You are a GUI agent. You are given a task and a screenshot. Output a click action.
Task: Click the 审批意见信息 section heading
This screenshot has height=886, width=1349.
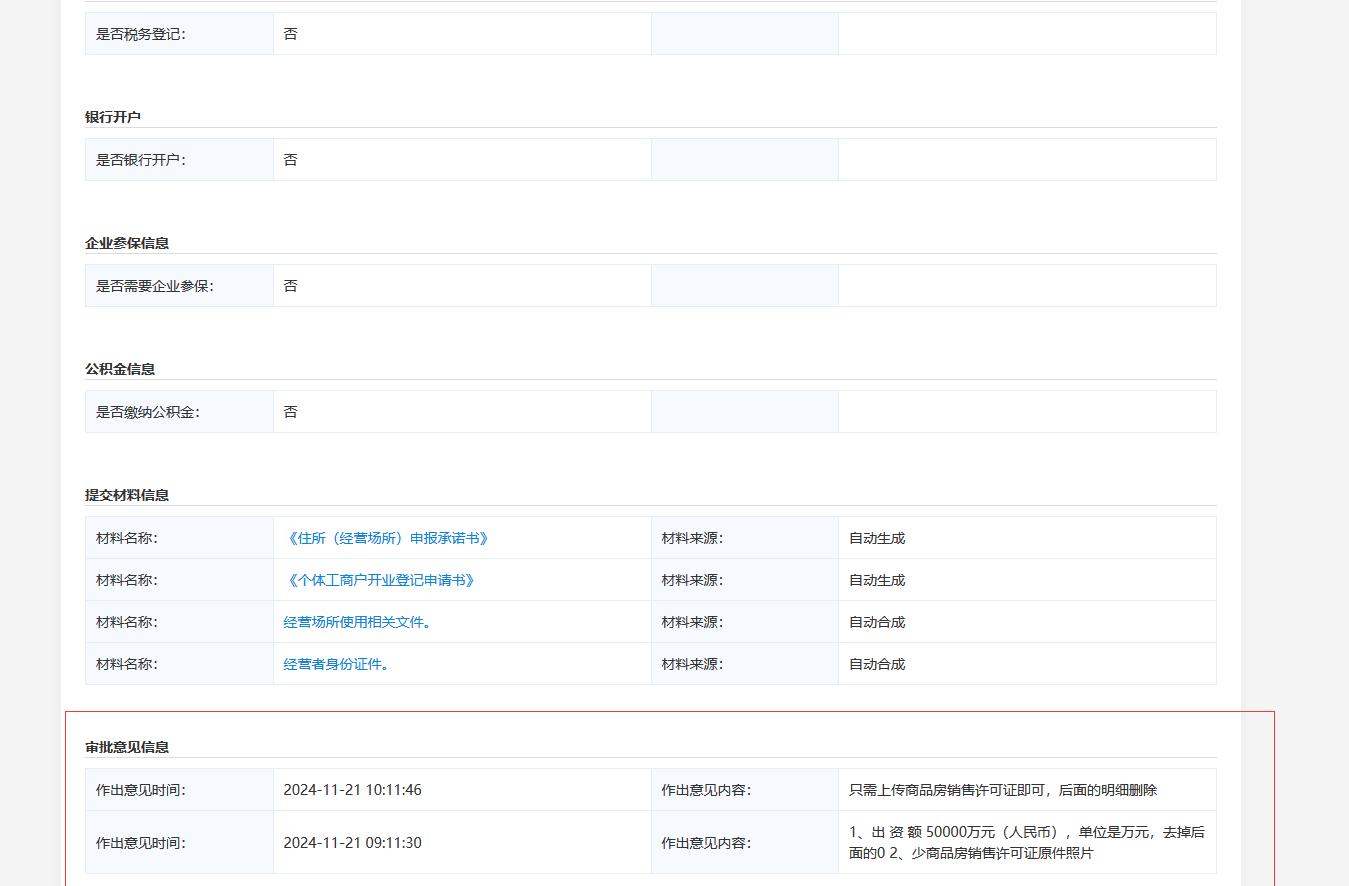(x=127, y=747)
